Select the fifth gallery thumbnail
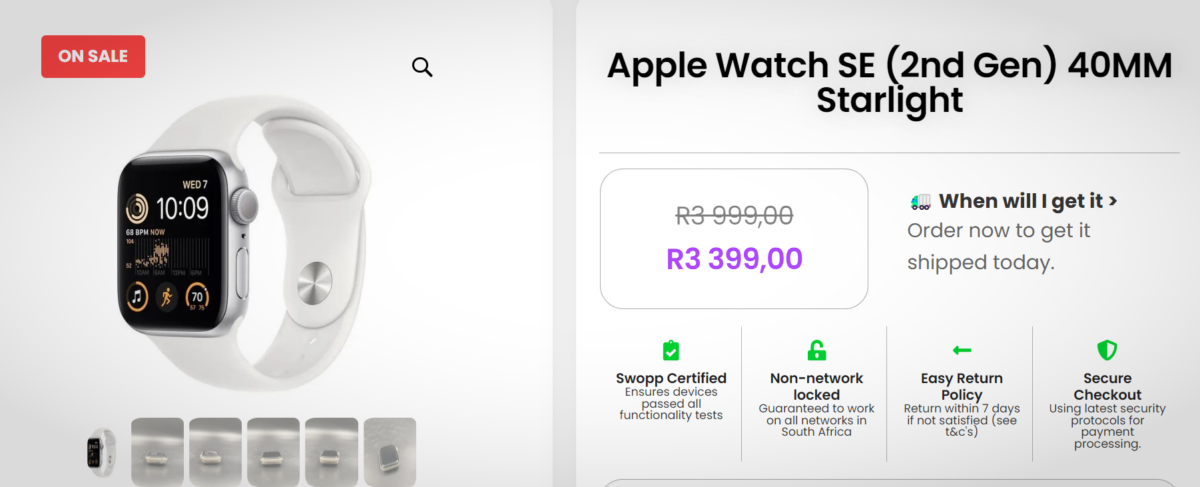Screen dimensions: 1200x487 tap(332, 452)
